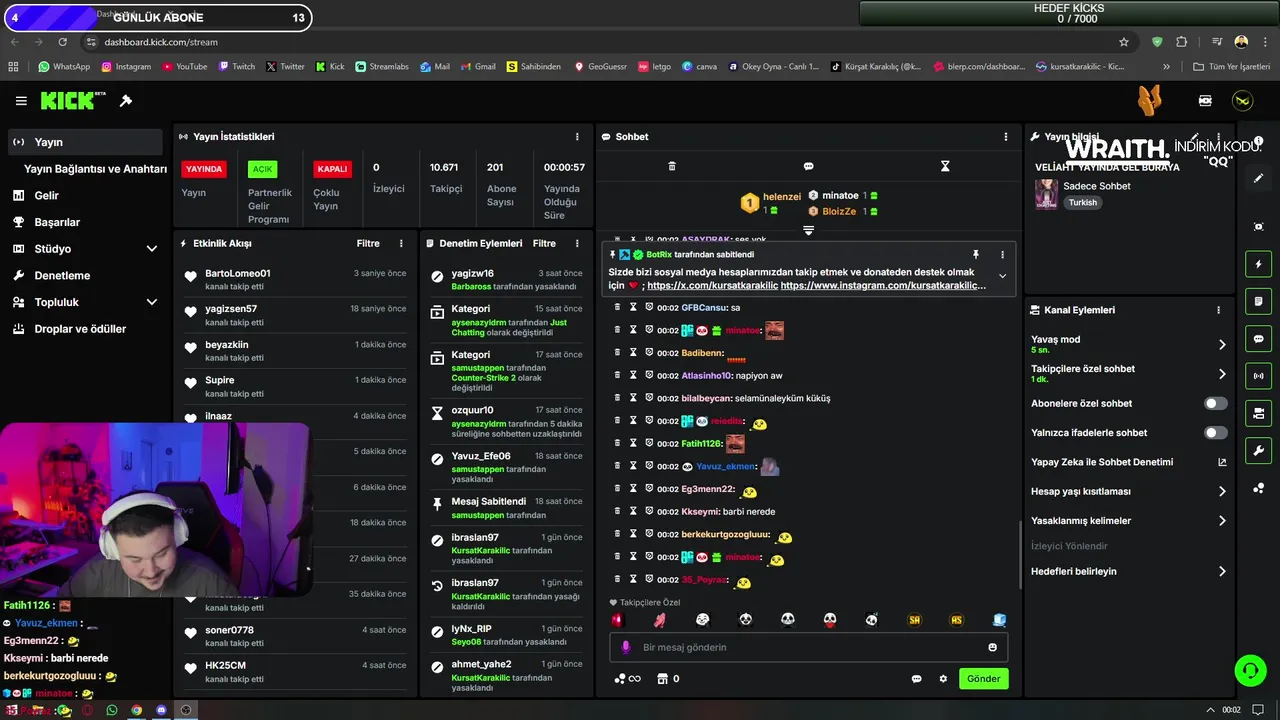The width and height of the screenshot is (1280, 720).
Task: Click the green Gönder send button
Action: 983,679
